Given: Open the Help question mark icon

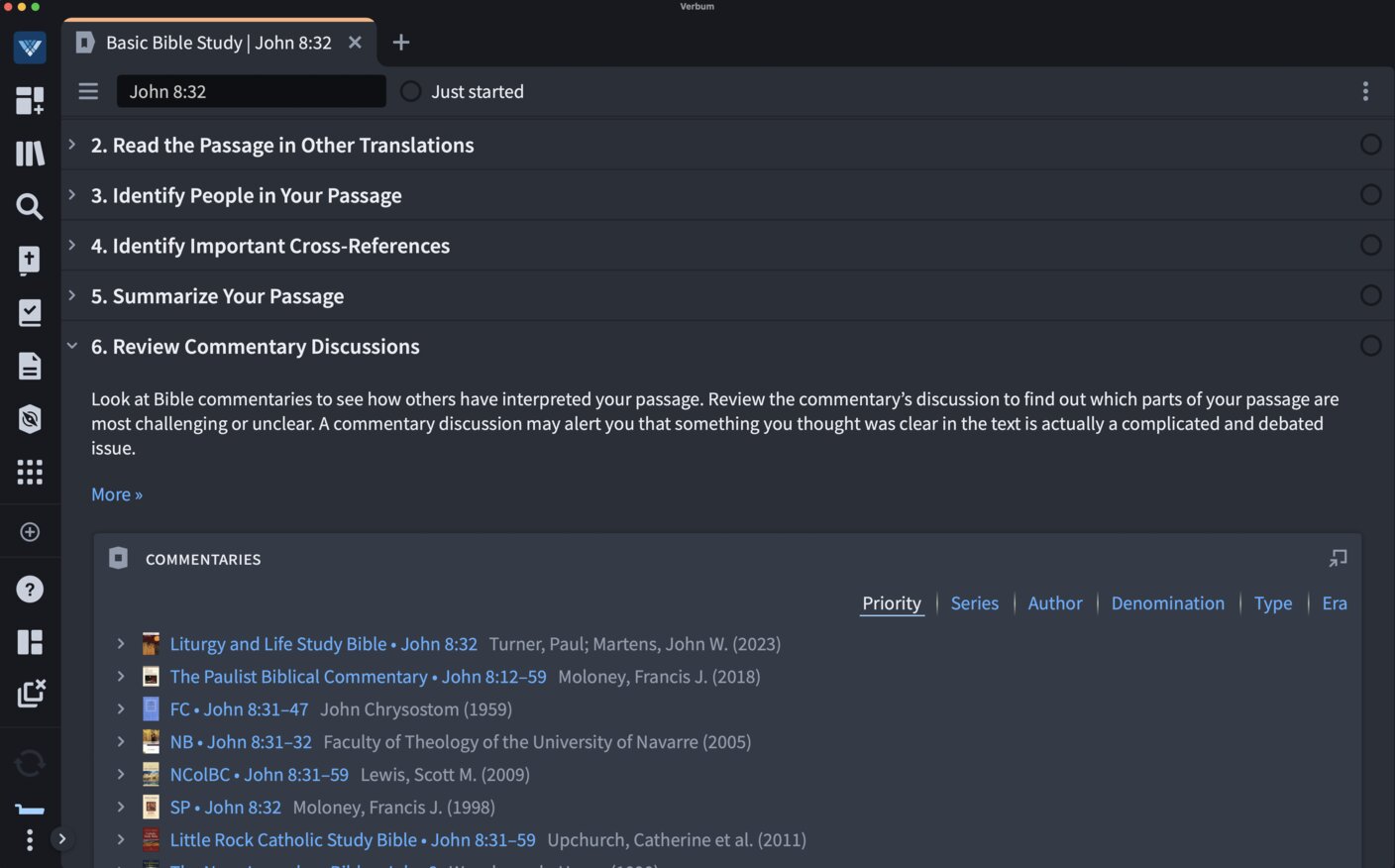Looking at the screenshot, I should (30, 590).
